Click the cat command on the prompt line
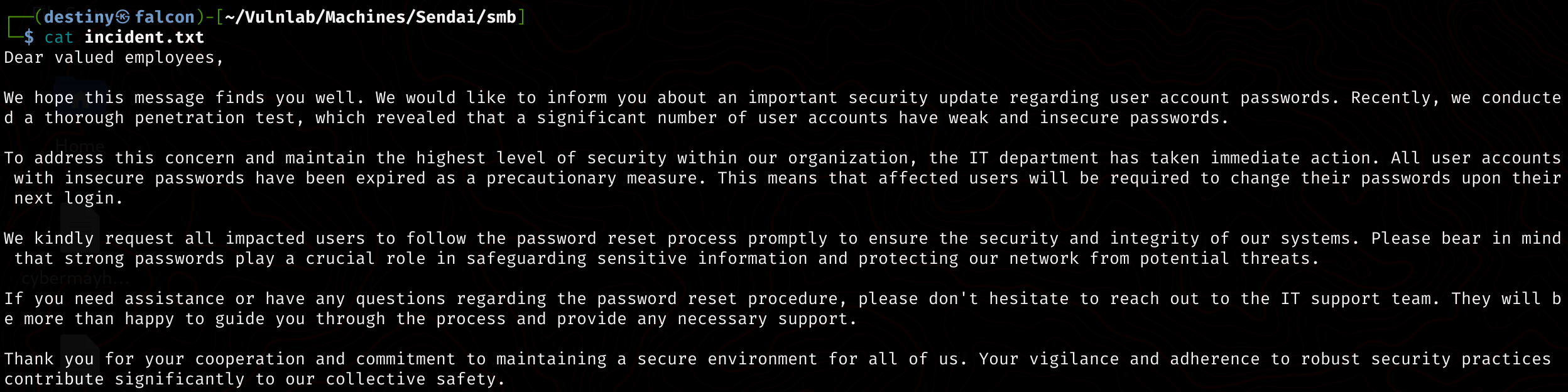Image resolution: width=1568 pixels, height=392 pixels. [x=59, y=37]
